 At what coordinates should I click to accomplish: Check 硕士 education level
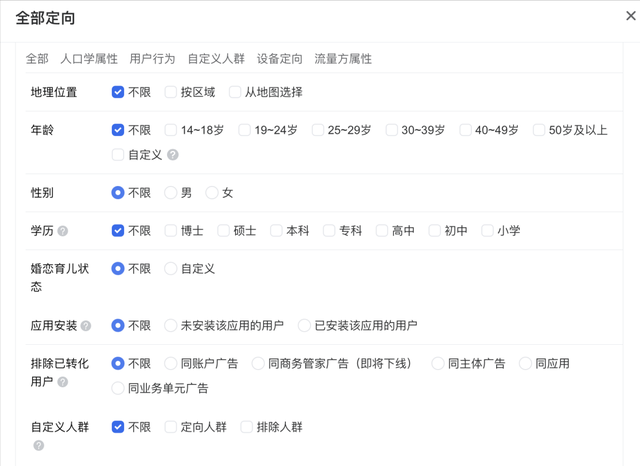(223, 231)
